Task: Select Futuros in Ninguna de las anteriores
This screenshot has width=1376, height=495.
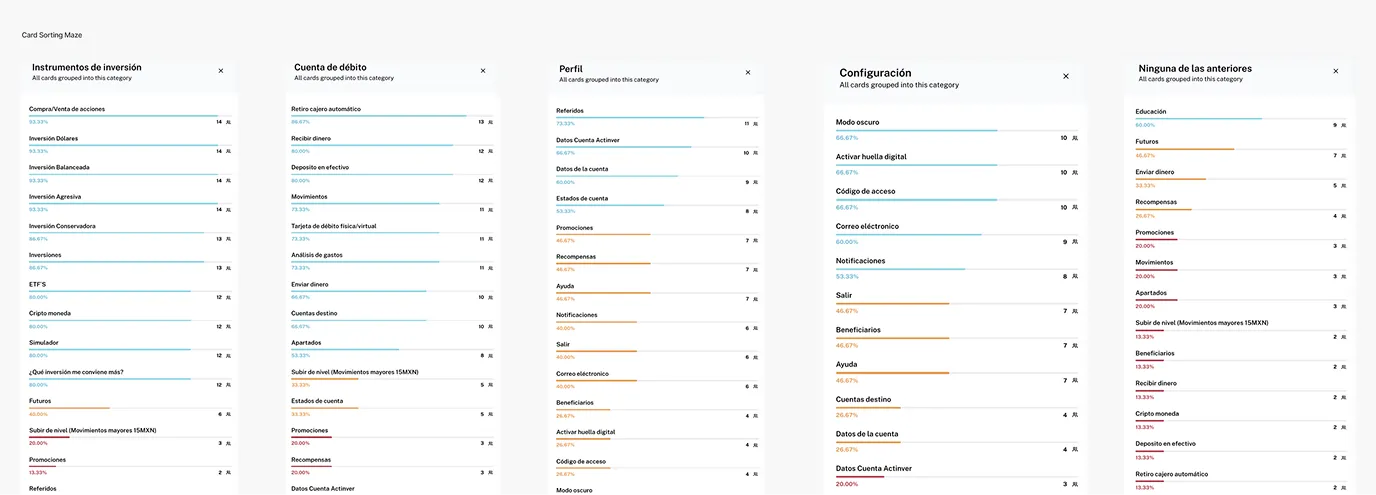Action: point(1147,142)
